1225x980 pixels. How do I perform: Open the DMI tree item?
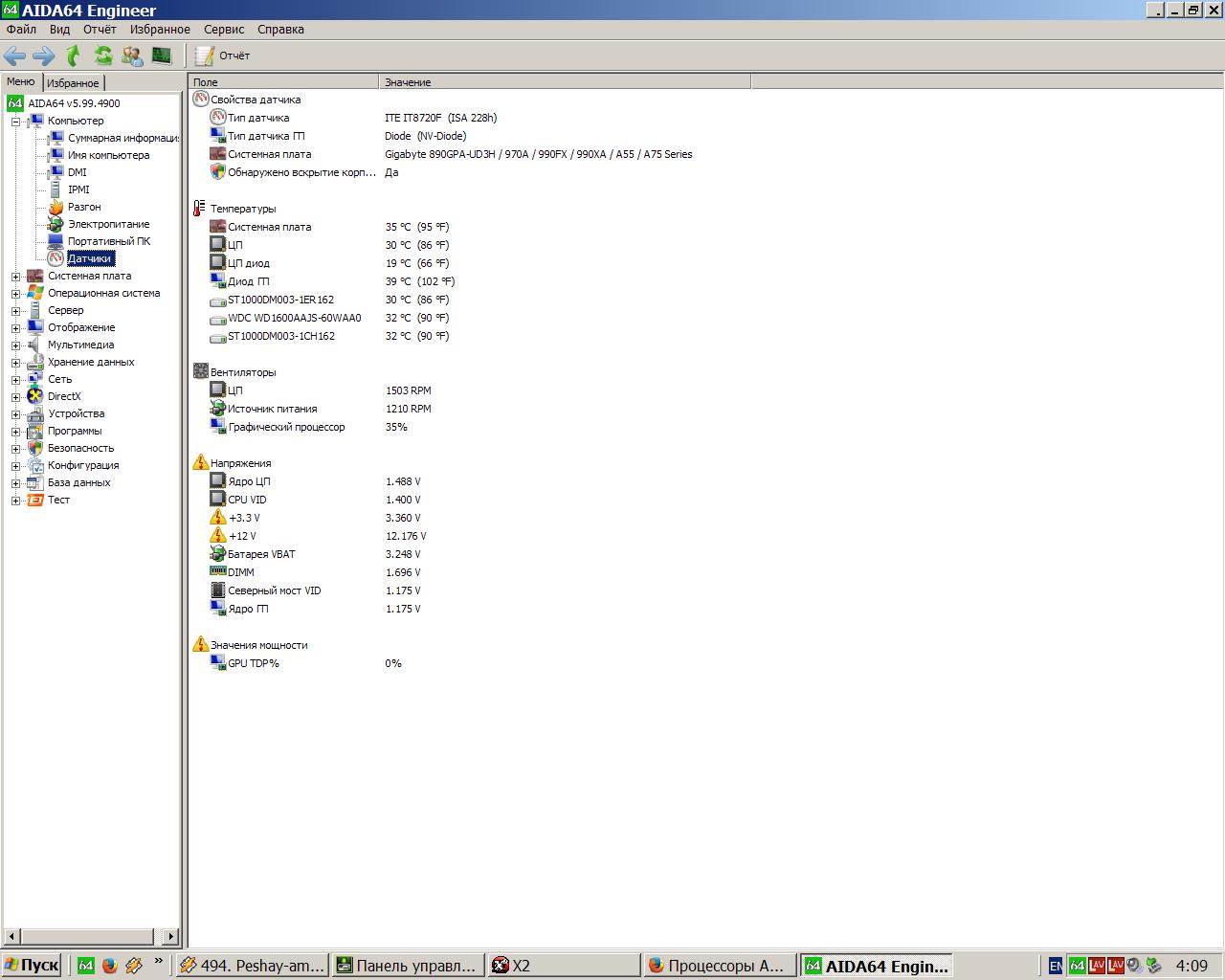coord(77,172)
